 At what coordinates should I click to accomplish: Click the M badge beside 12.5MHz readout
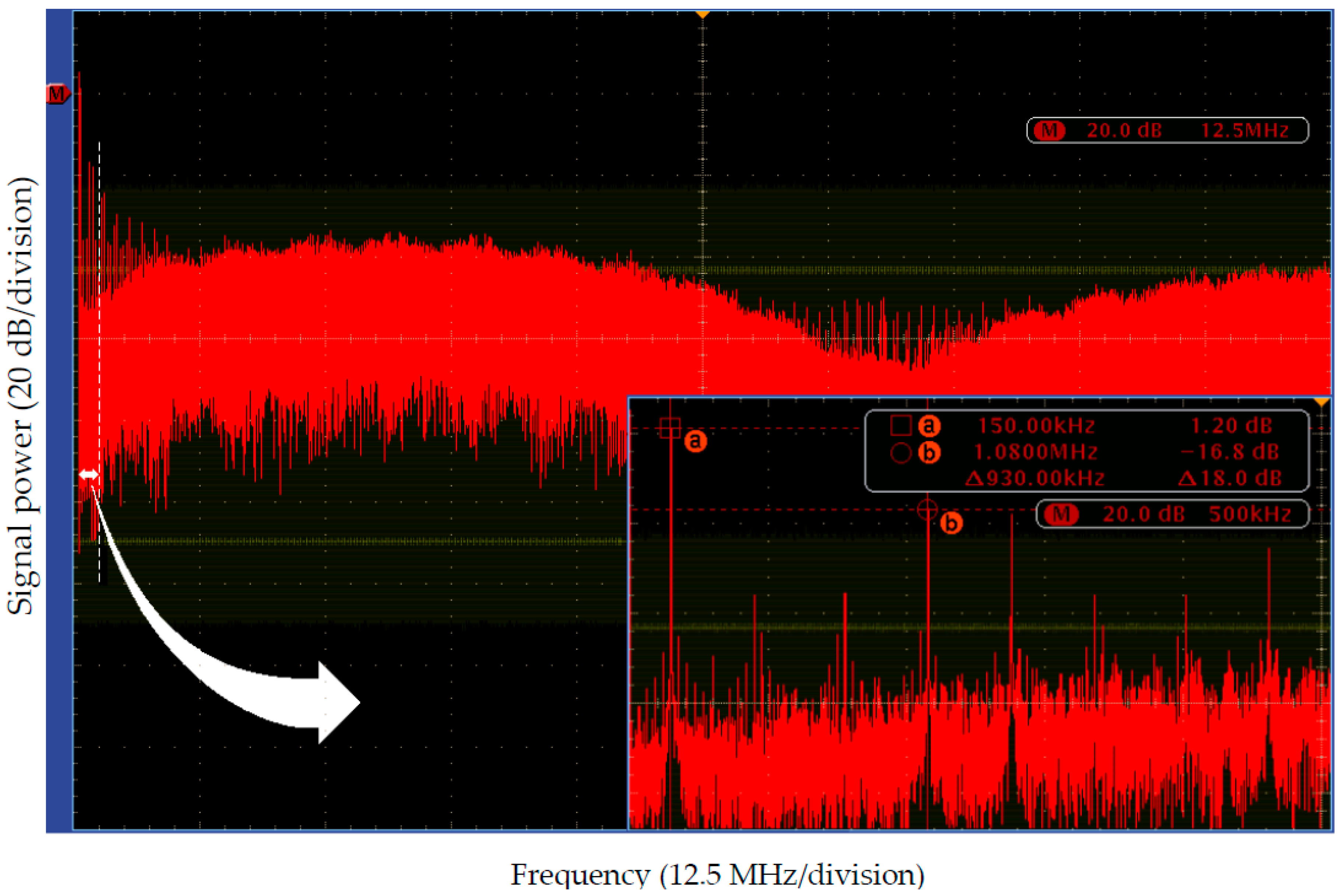tap(1049, 131)
